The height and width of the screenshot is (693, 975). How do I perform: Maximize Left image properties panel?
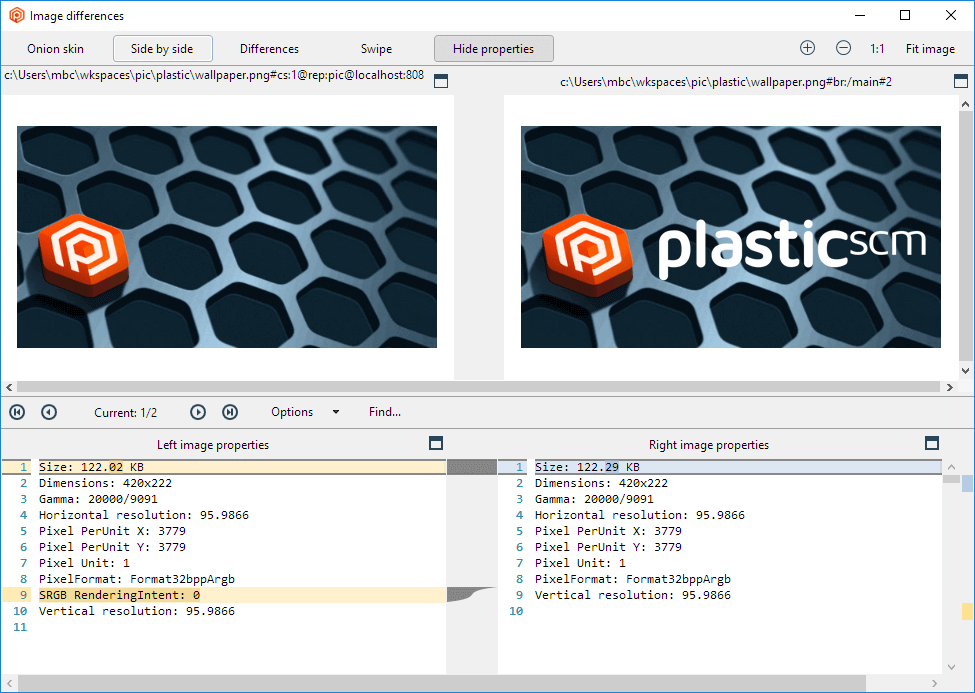[x=436, y=443]
